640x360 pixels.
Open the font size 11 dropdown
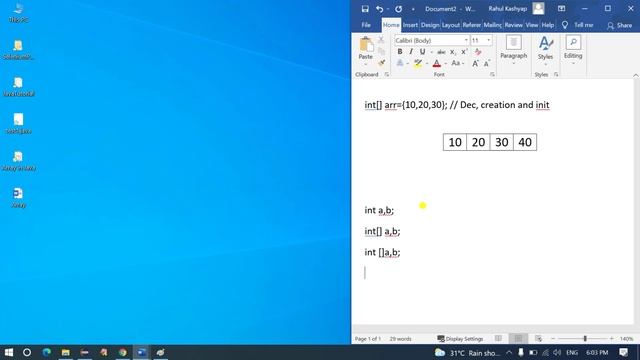489,40
